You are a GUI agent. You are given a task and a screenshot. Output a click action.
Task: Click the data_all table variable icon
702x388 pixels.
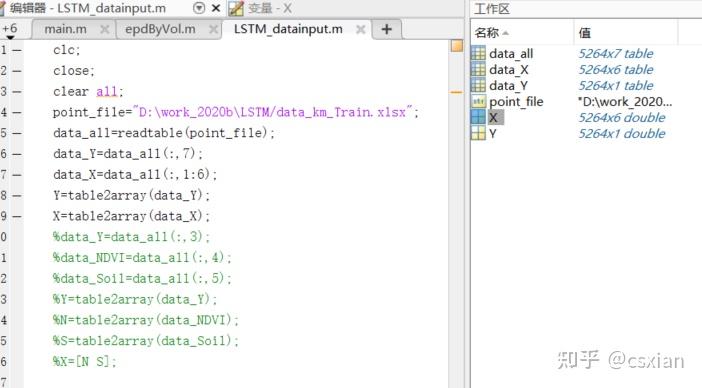coord(478,53)
